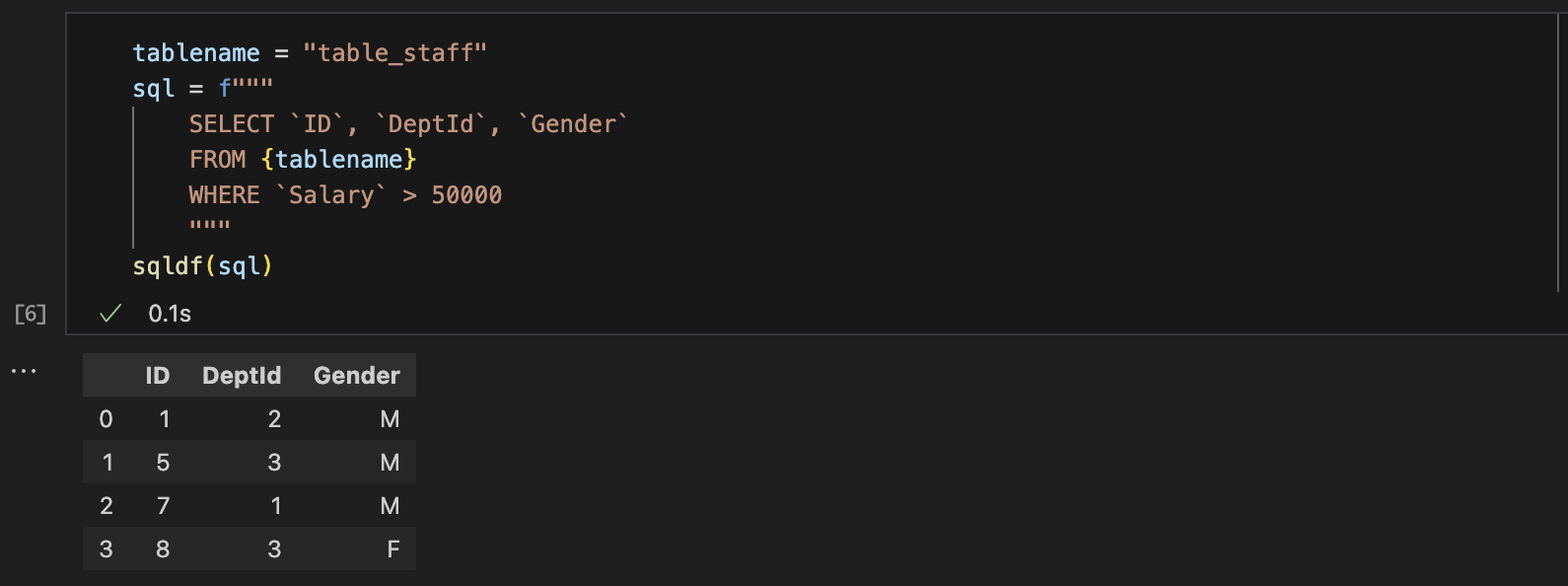Open the cell output actions ellipsis menu
This screenshot has height=586, width=1568.
click(x=24, y=371)
